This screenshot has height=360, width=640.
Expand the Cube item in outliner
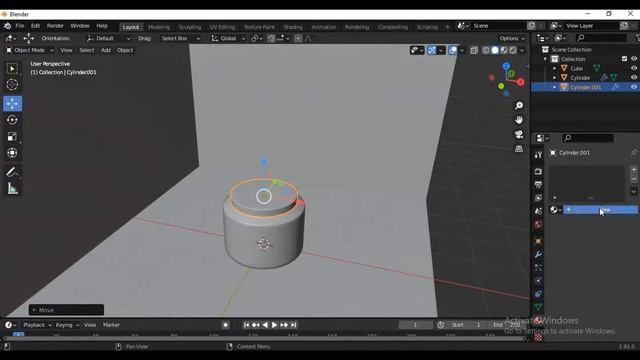pos(554,68)
